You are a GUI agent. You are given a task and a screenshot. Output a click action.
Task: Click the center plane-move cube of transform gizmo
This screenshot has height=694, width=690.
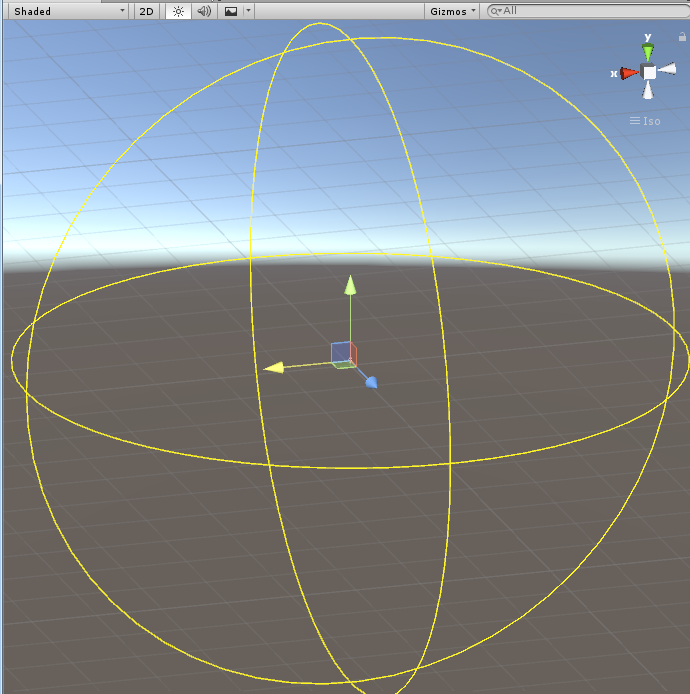pyautogui.click(x=343, y=355)
